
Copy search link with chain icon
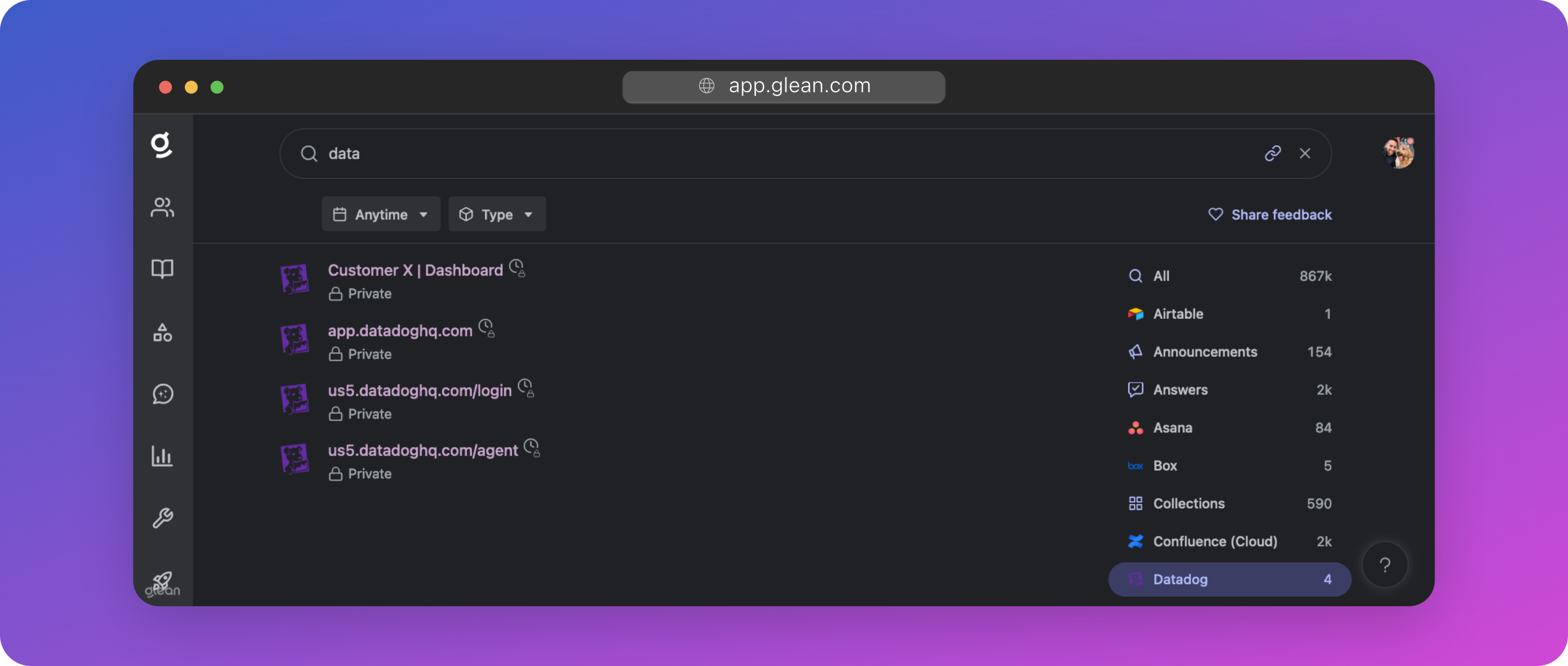1272,153
